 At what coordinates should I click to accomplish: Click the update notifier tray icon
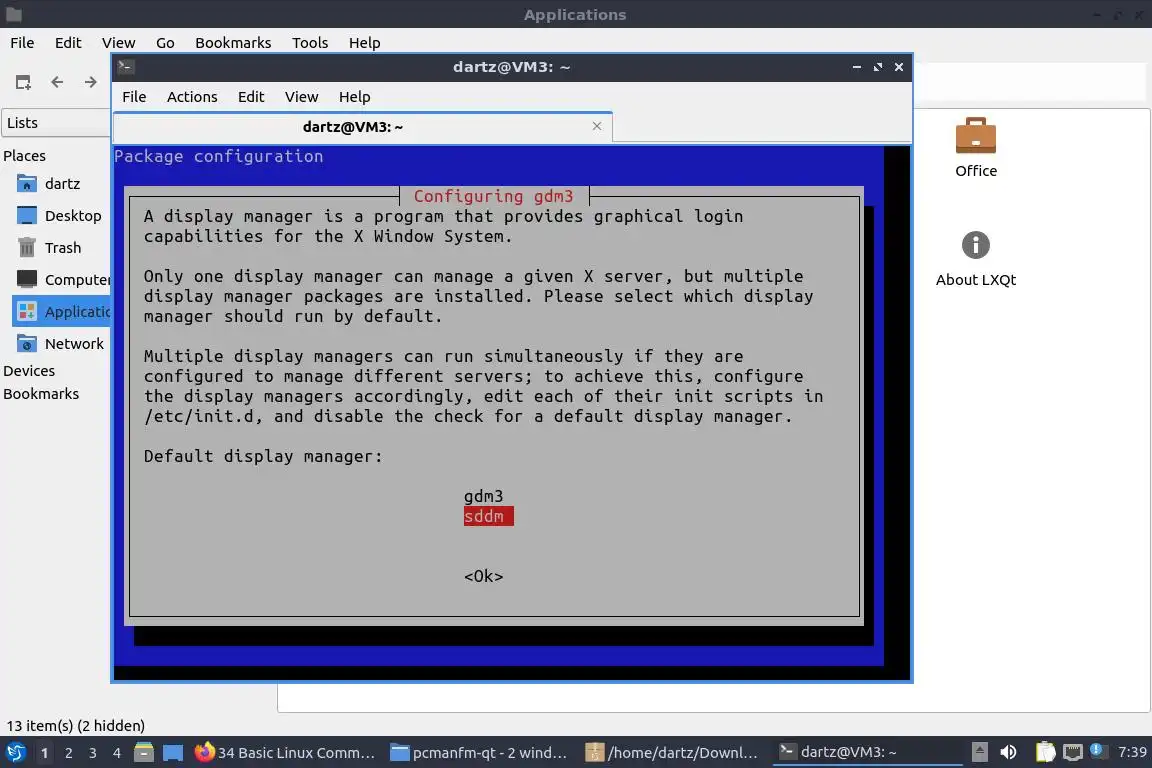[x=1098, y=750]
